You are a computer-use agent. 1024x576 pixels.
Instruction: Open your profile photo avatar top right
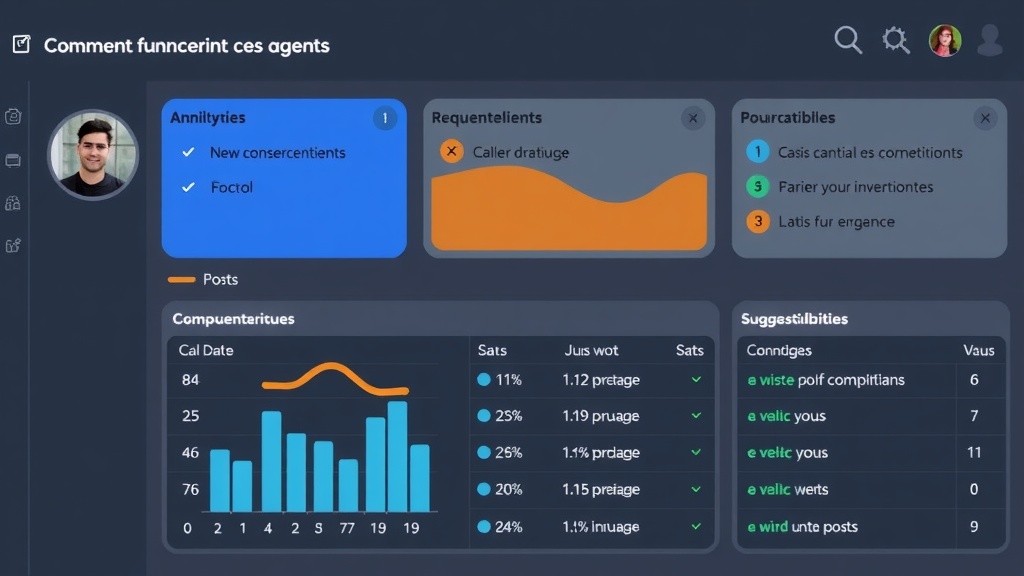(944, 40)
